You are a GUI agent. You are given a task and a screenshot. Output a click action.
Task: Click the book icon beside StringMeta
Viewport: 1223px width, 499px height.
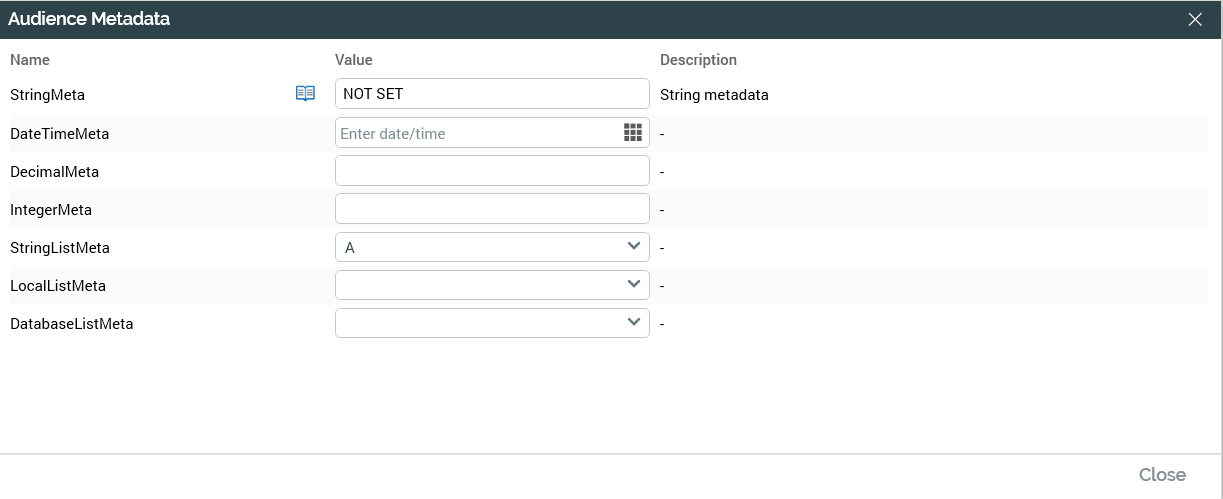click(x=305, y=94)
